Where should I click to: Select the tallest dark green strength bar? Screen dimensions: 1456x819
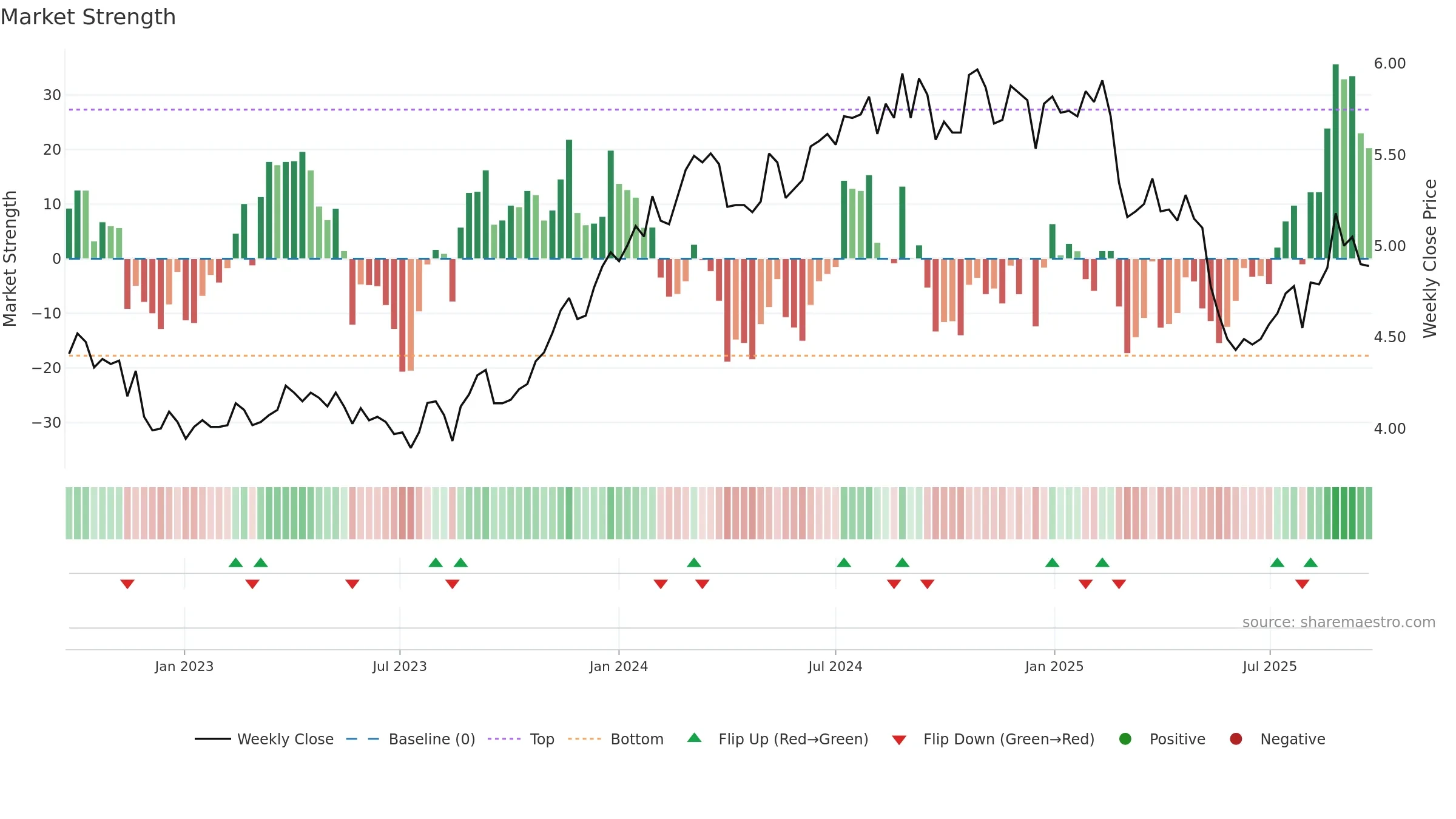click(x=1335, y=161)
